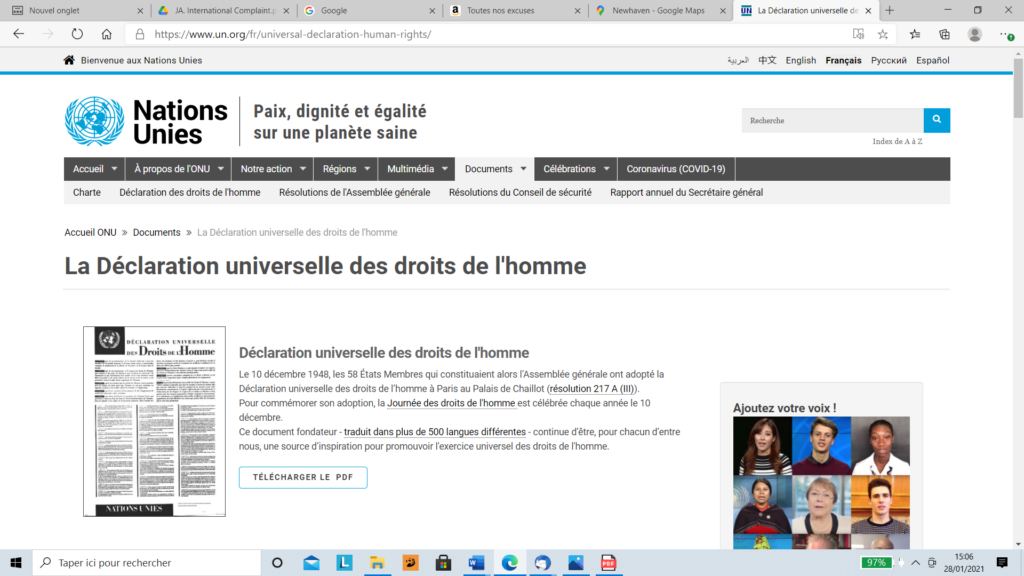Open Word from the taskbar
The height and width of the screenshot is (576, 1024).
point(476,562)
